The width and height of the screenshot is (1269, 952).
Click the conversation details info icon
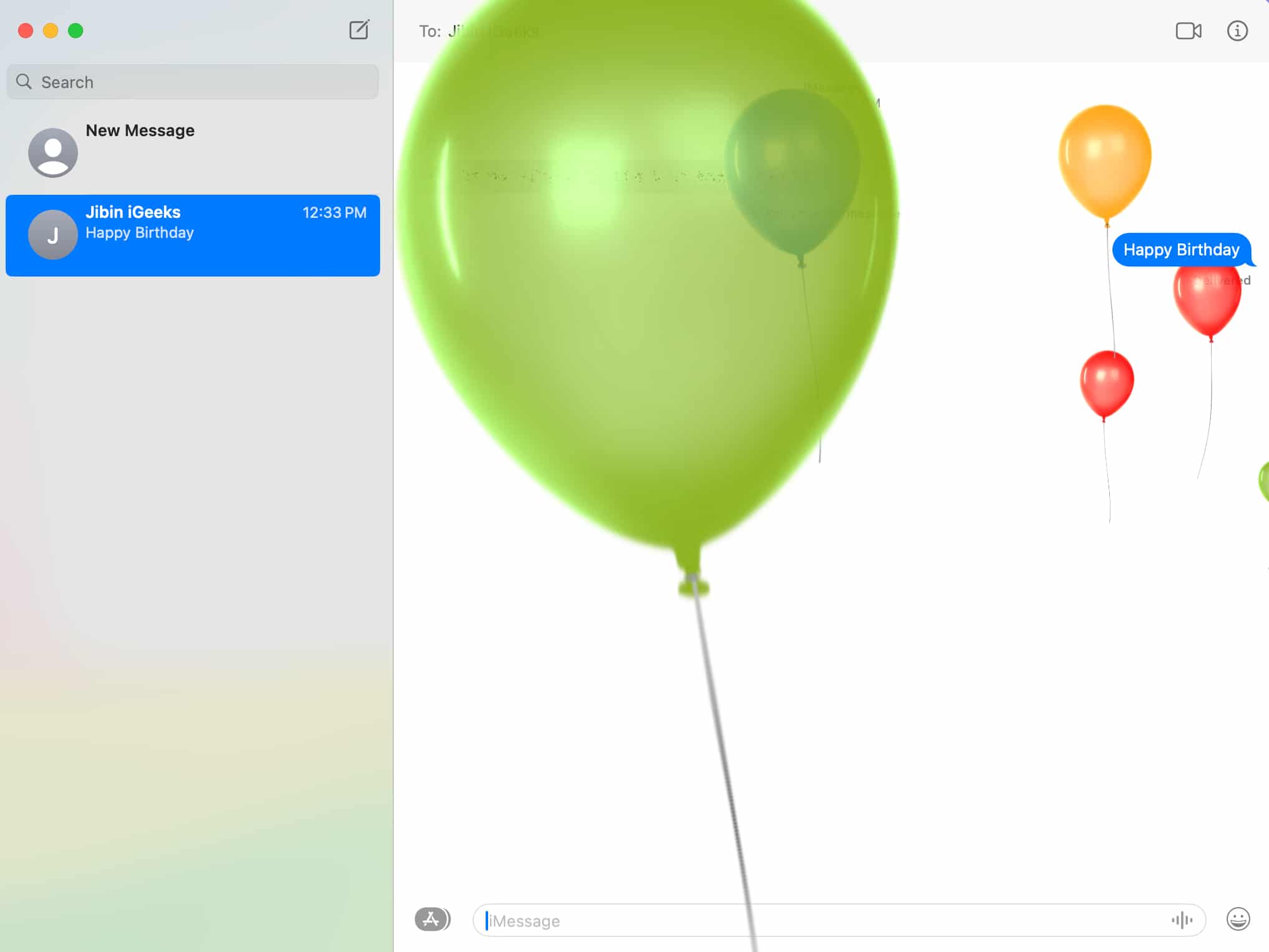tap(1237, 31)
